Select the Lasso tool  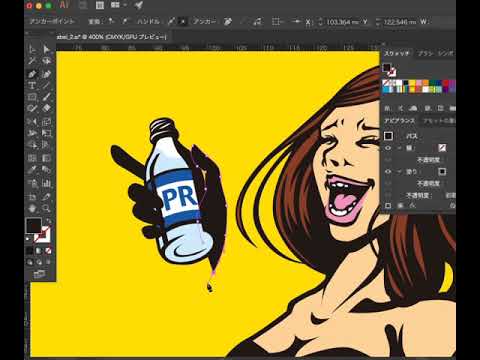click(46, 61)
